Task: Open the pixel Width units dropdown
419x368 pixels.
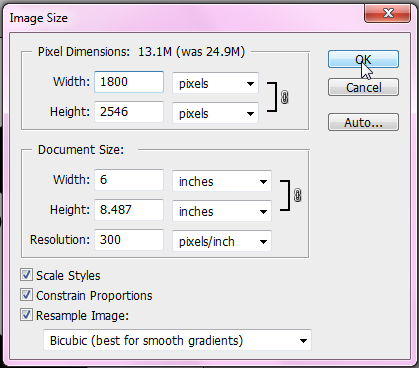Action: click(x=215, y=83)
